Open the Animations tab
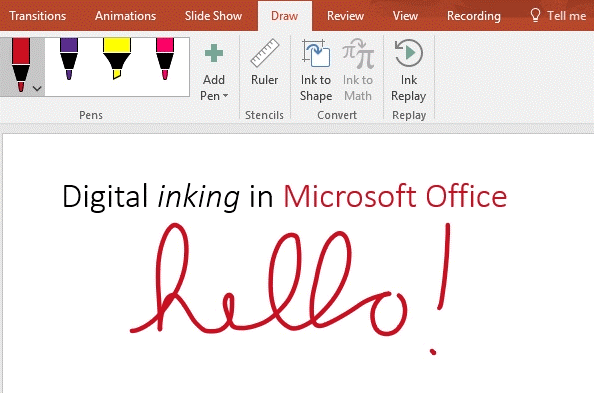The image size is (594, 396). pyautogui.click(x=125, y=16)
